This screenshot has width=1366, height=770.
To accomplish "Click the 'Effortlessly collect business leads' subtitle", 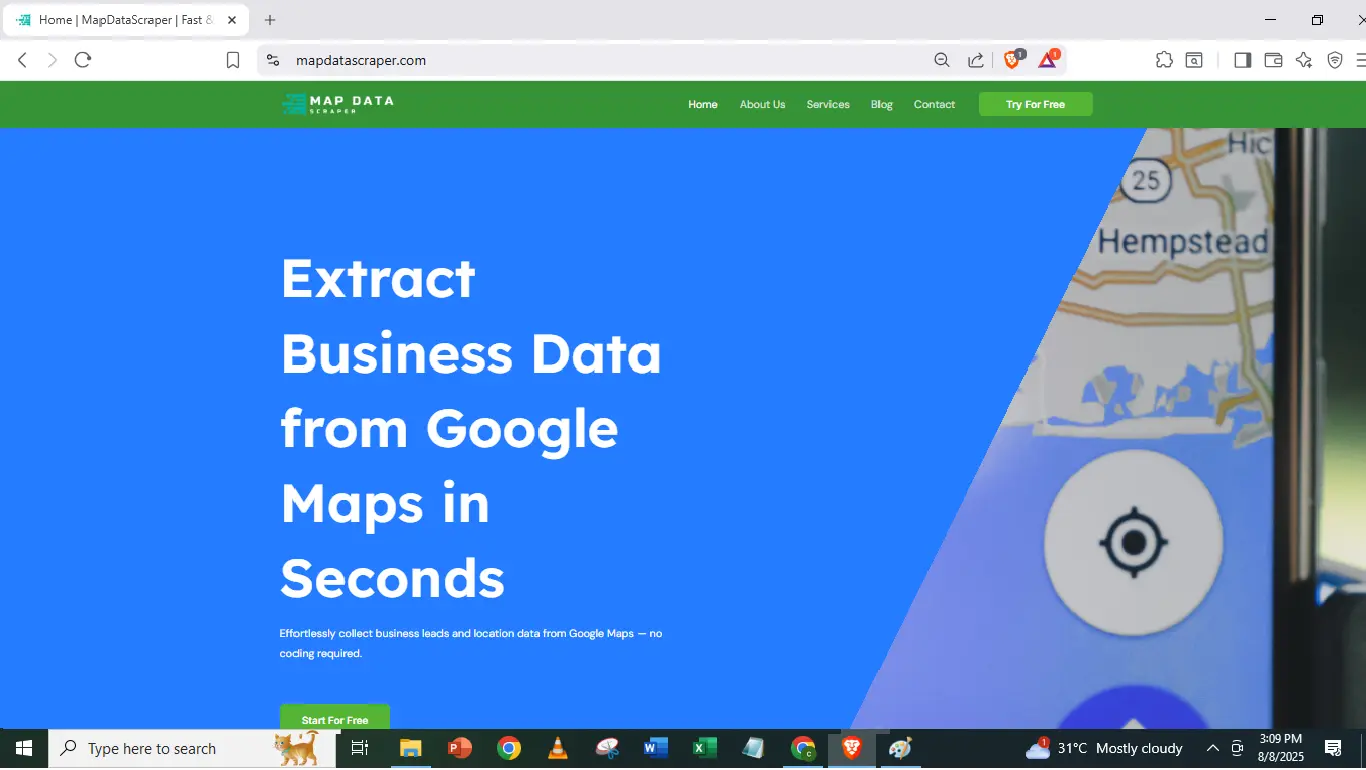I will tap(471, 643).
